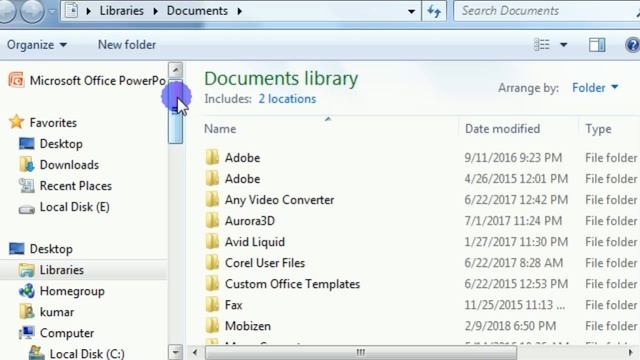The width and height of the screenshot is (640, 360).
Task: Click folder icon of Corel User Files
Action: coord(212,263)
